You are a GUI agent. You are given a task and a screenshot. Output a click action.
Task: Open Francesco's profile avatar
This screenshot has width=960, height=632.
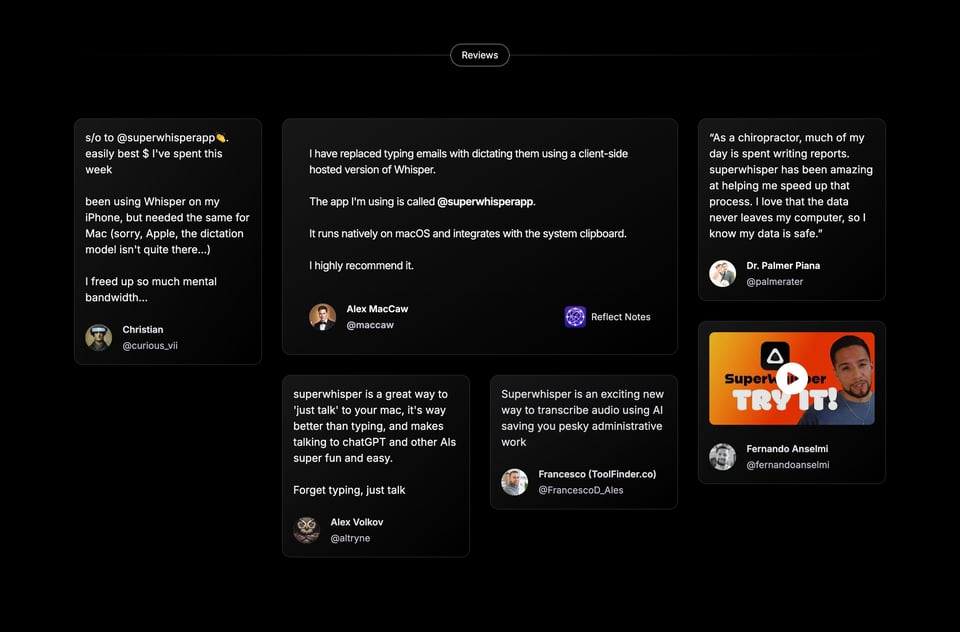[514, 482]
